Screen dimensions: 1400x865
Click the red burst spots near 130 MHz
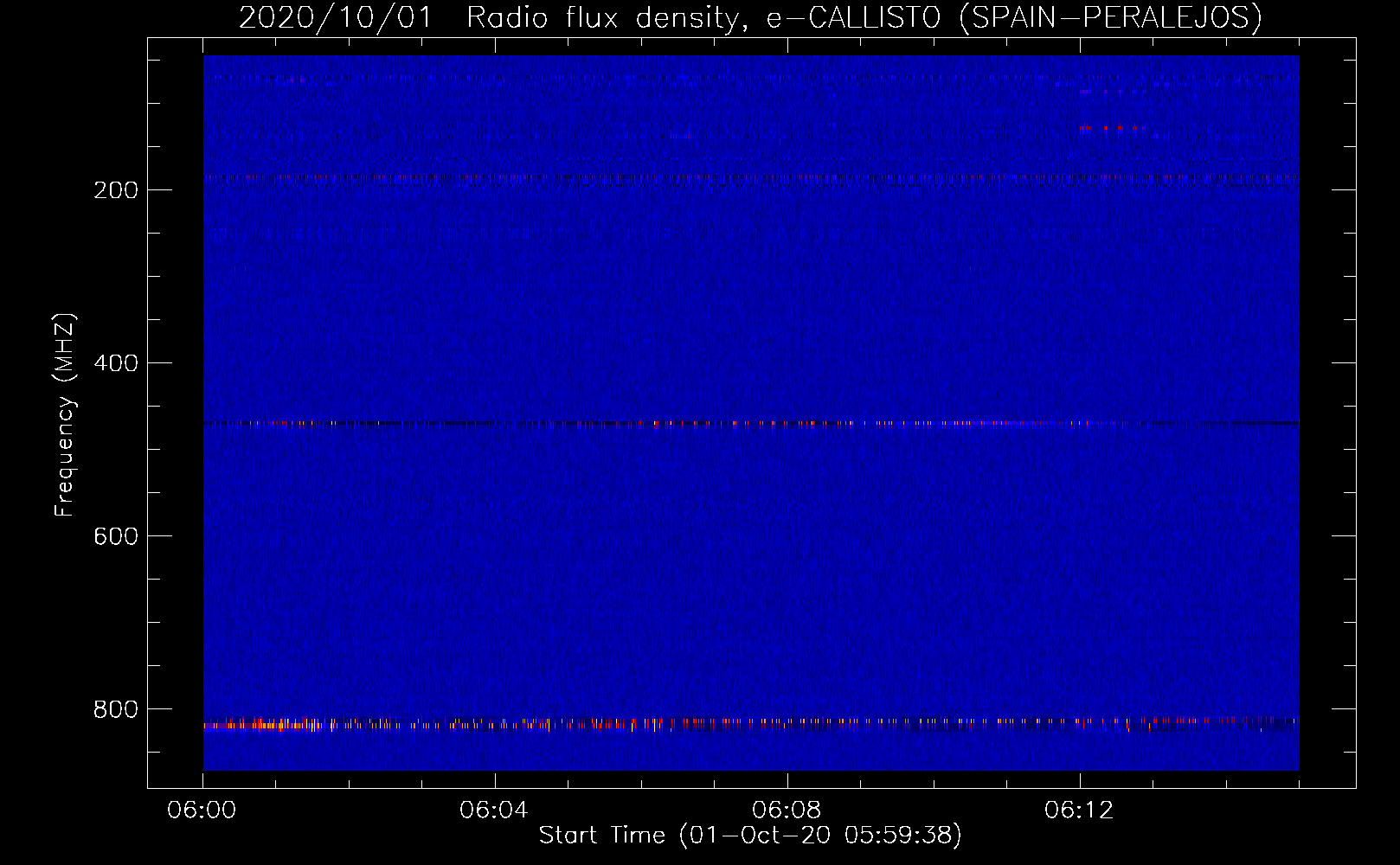1112,128
